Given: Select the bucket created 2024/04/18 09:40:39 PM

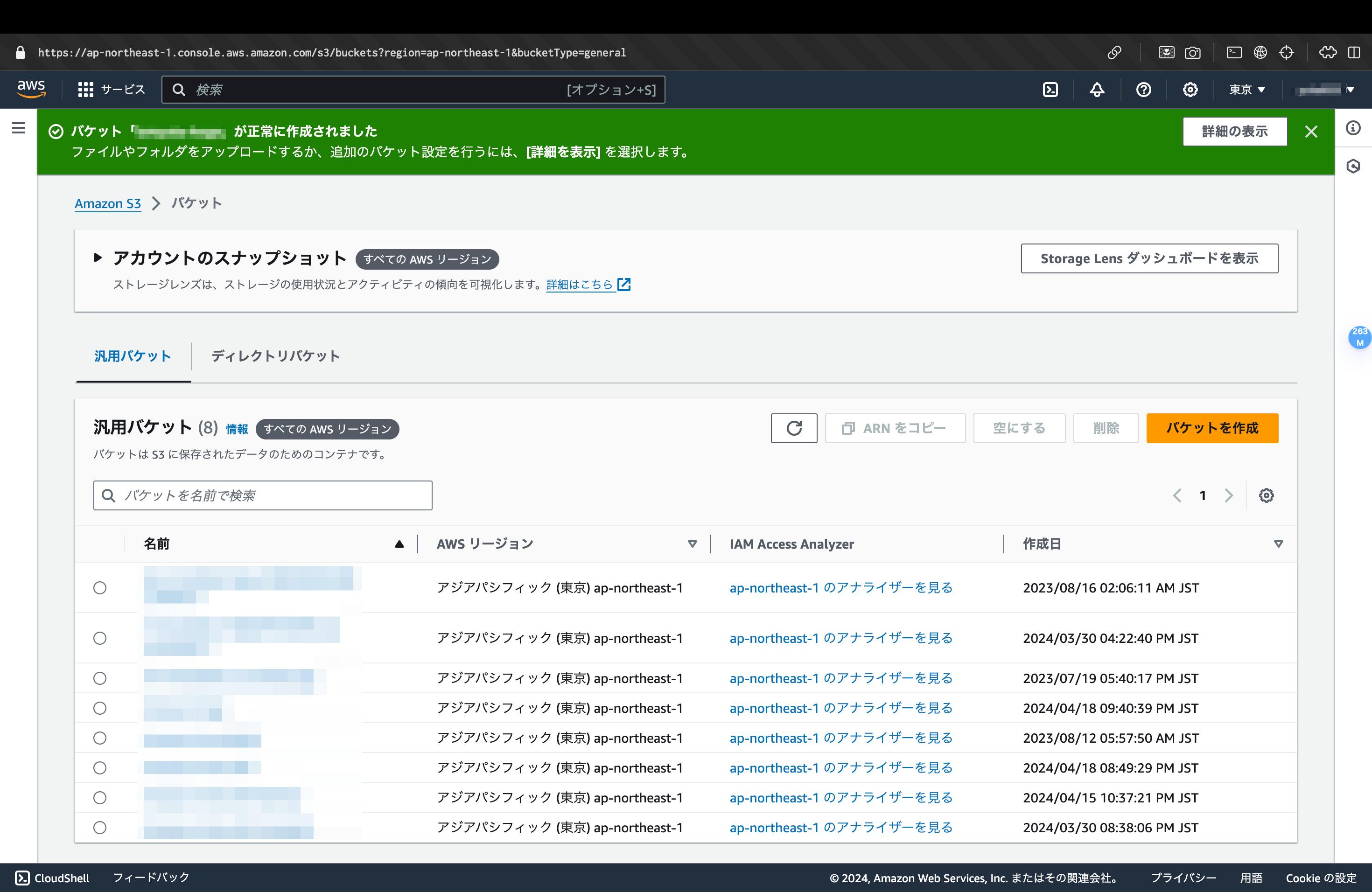Looking at the screenshot, I should [100, 708].
